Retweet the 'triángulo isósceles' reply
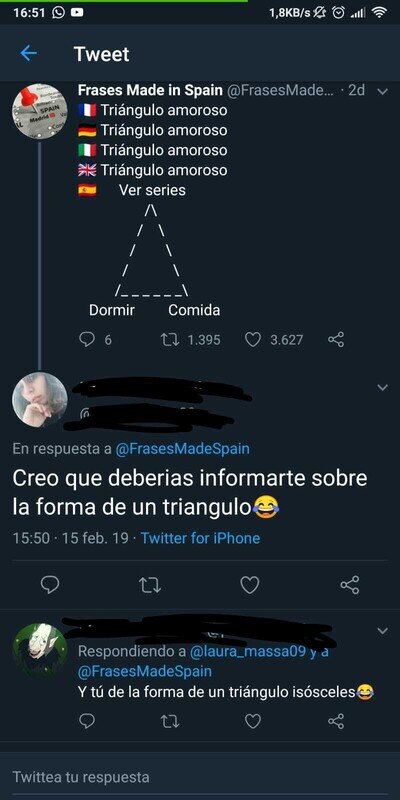This screenshot has height=800, width=400. (x=169, y=721)
